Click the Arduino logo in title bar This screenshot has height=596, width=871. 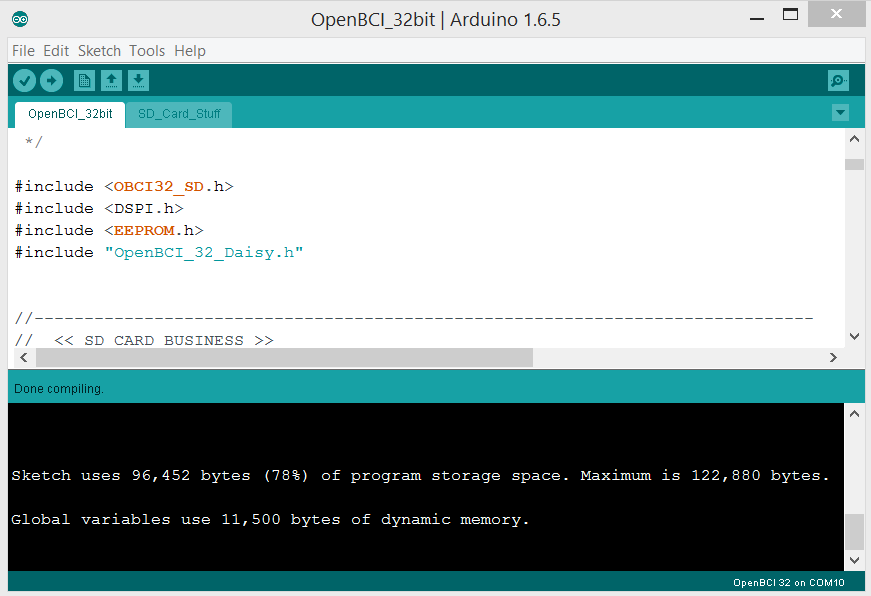[x=20, y=19]
